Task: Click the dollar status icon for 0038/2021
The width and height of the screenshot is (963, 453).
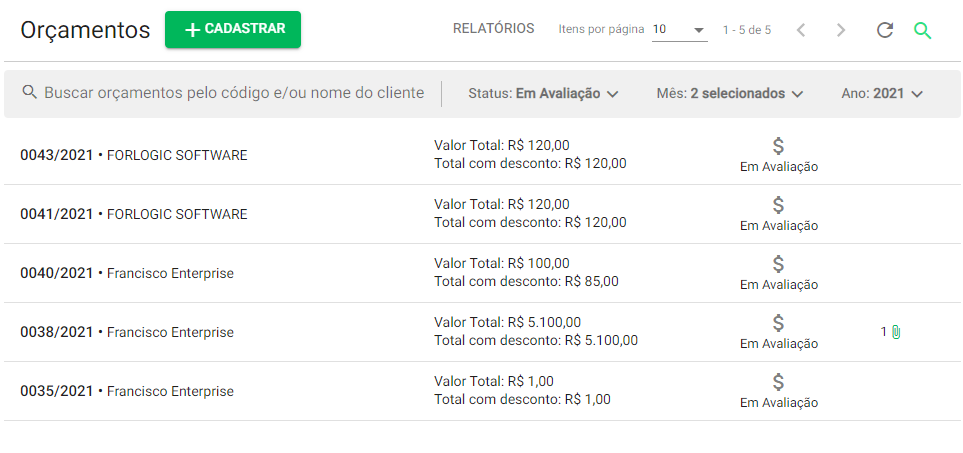Action: pyautogui.click(x=778, y=323)
